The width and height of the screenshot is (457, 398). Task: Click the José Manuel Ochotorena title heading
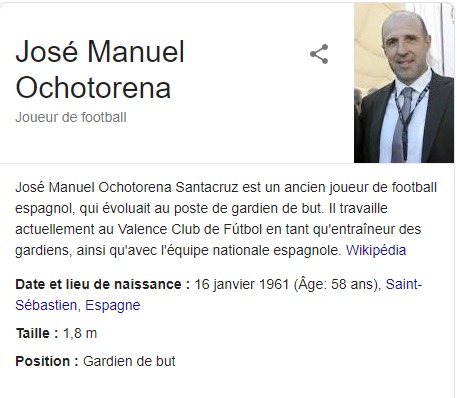pyautogui.click(x=100, y=70)
